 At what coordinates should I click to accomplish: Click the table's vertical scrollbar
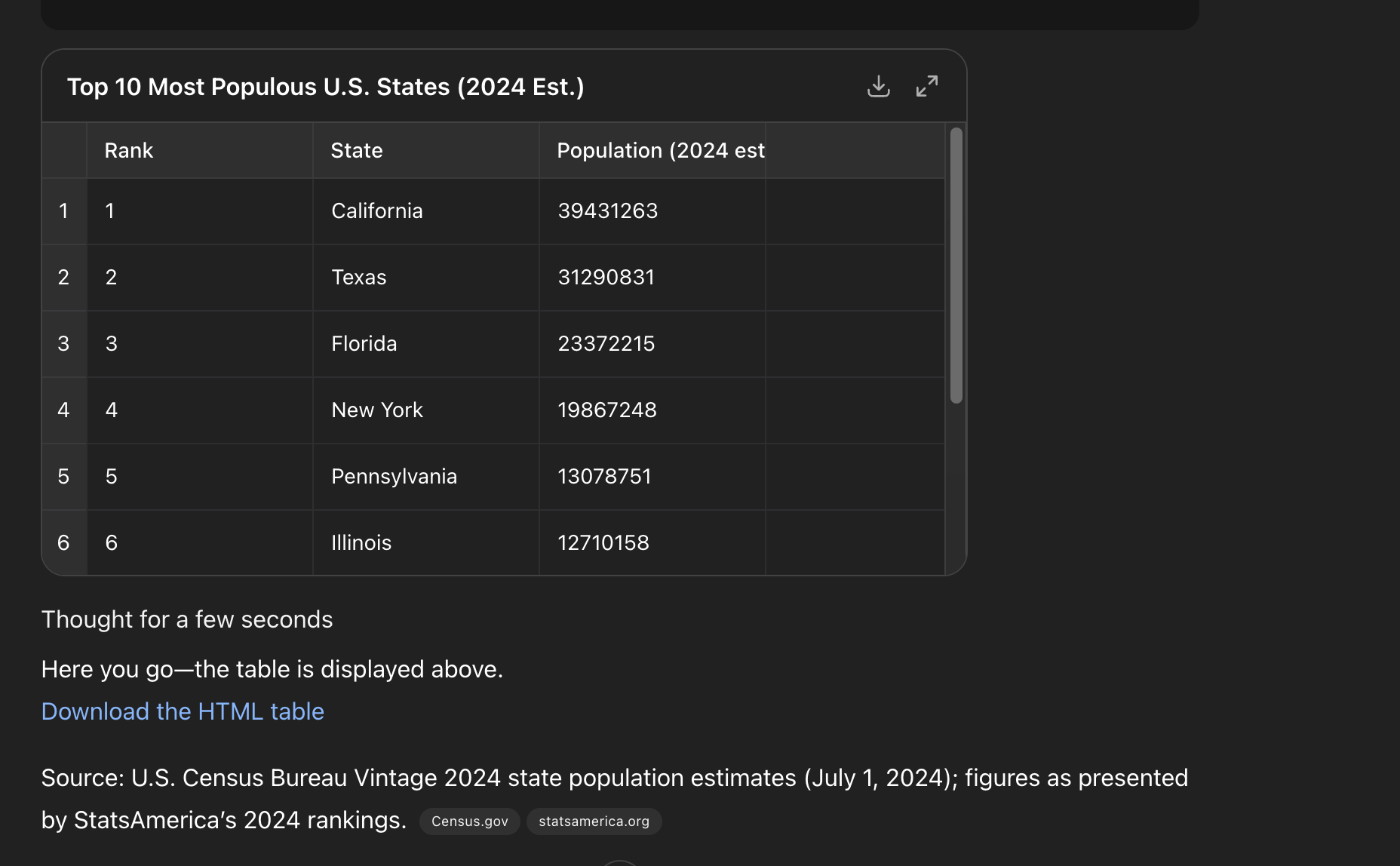(x=956, y=266)
